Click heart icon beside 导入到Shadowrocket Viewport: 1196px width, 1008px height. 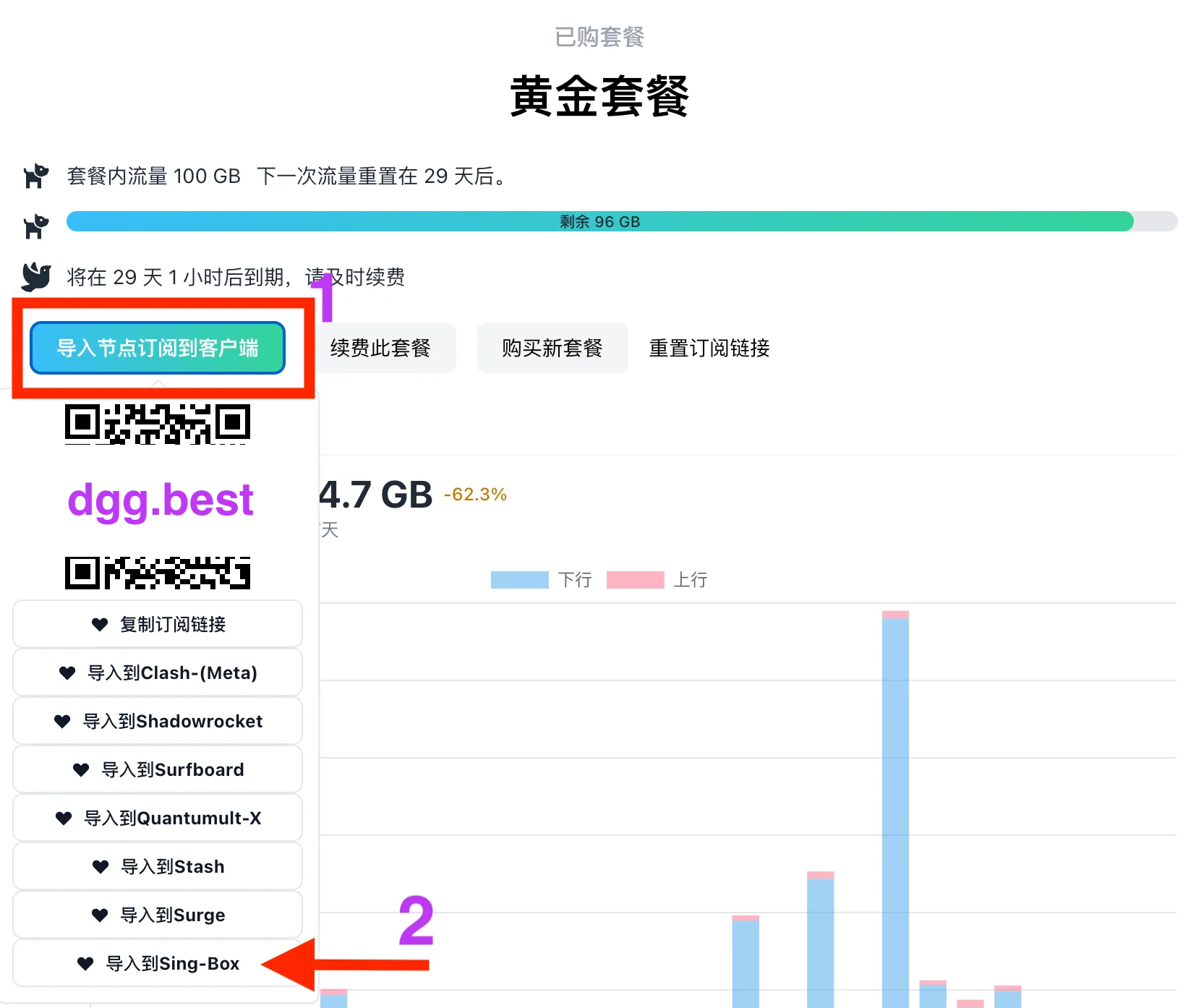[63, 721]
